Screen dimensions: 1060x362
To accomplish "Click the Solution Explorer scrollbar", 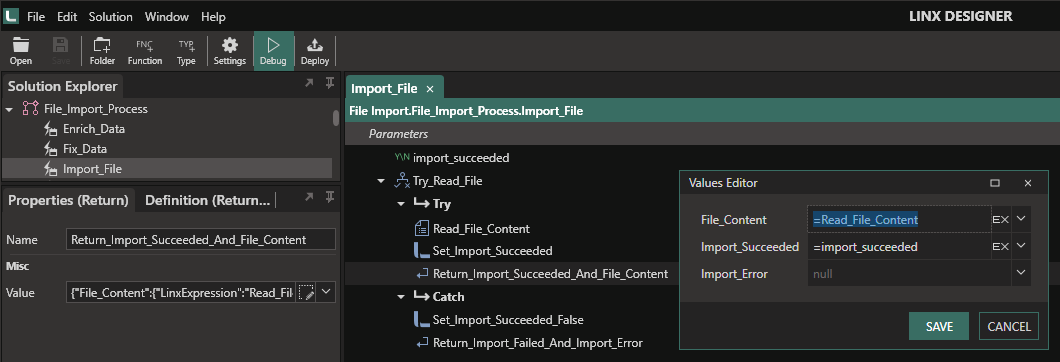I will coord(336,118).
